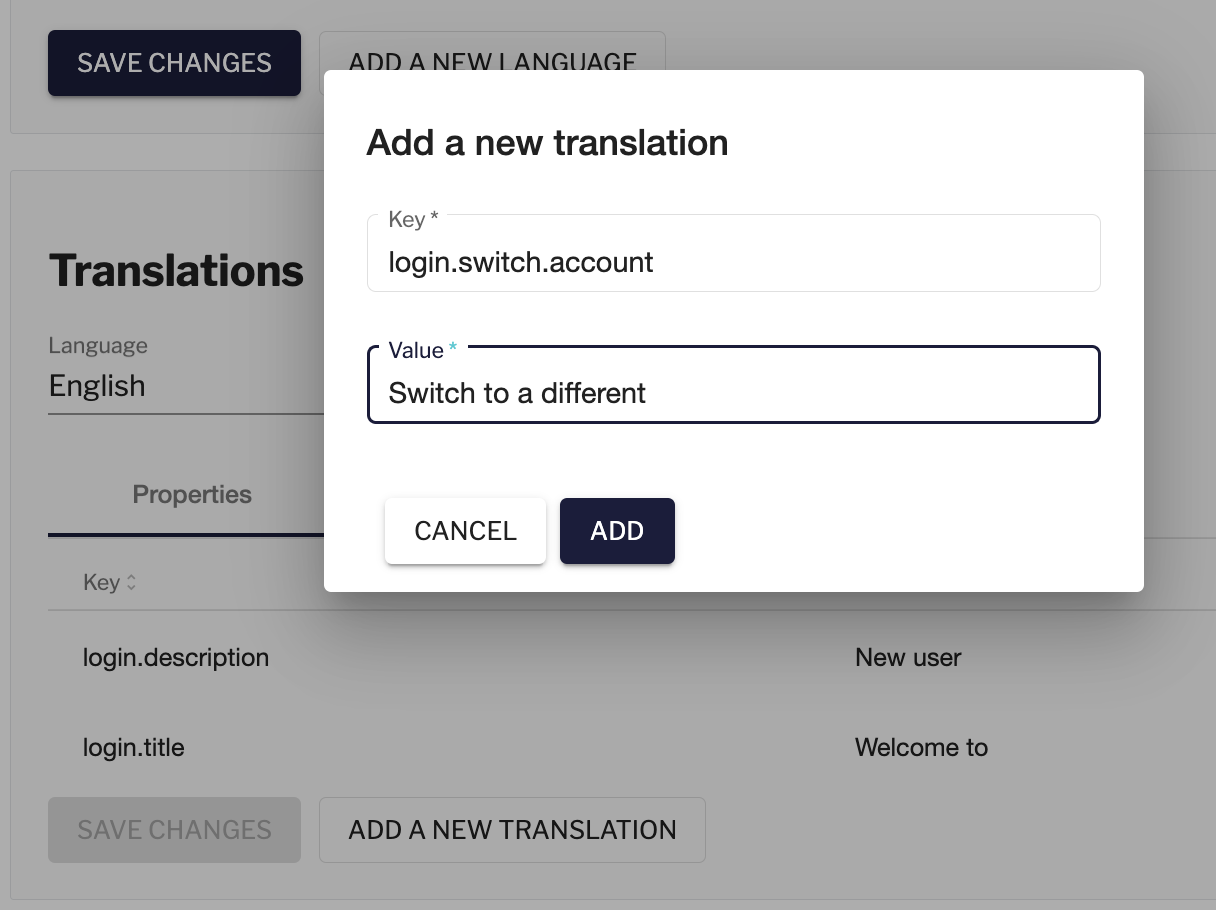Click the "Welcome to" translation value
This screenshot has height=910, width=1216.
click(921, 748)
